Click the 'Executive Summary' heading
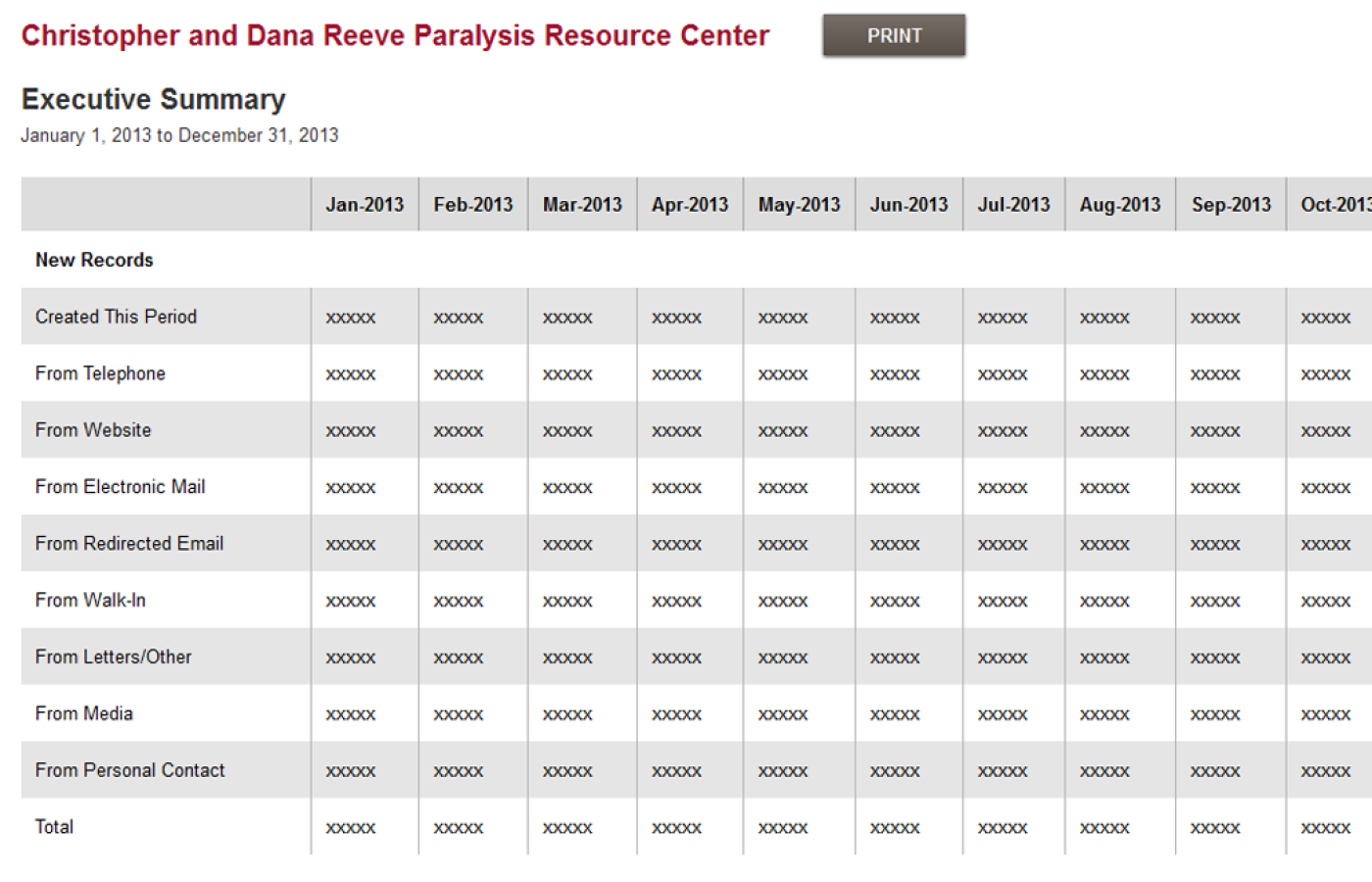Screen dimensions: 1372x882 click(153, 99)
